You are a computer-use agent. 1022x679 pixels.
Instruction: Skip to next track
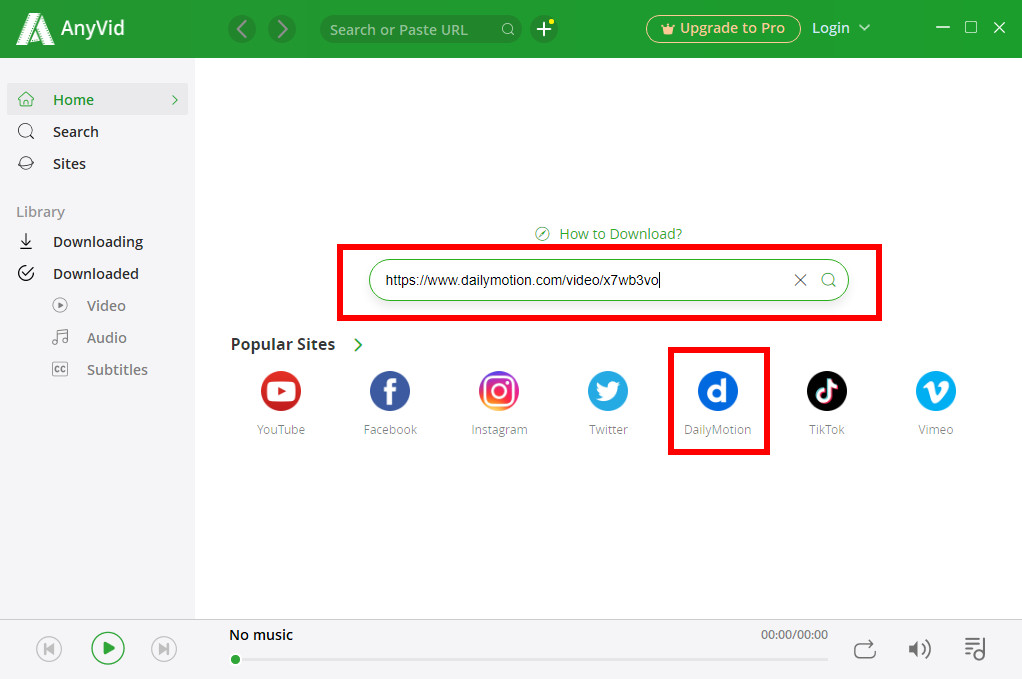(164, 649)
